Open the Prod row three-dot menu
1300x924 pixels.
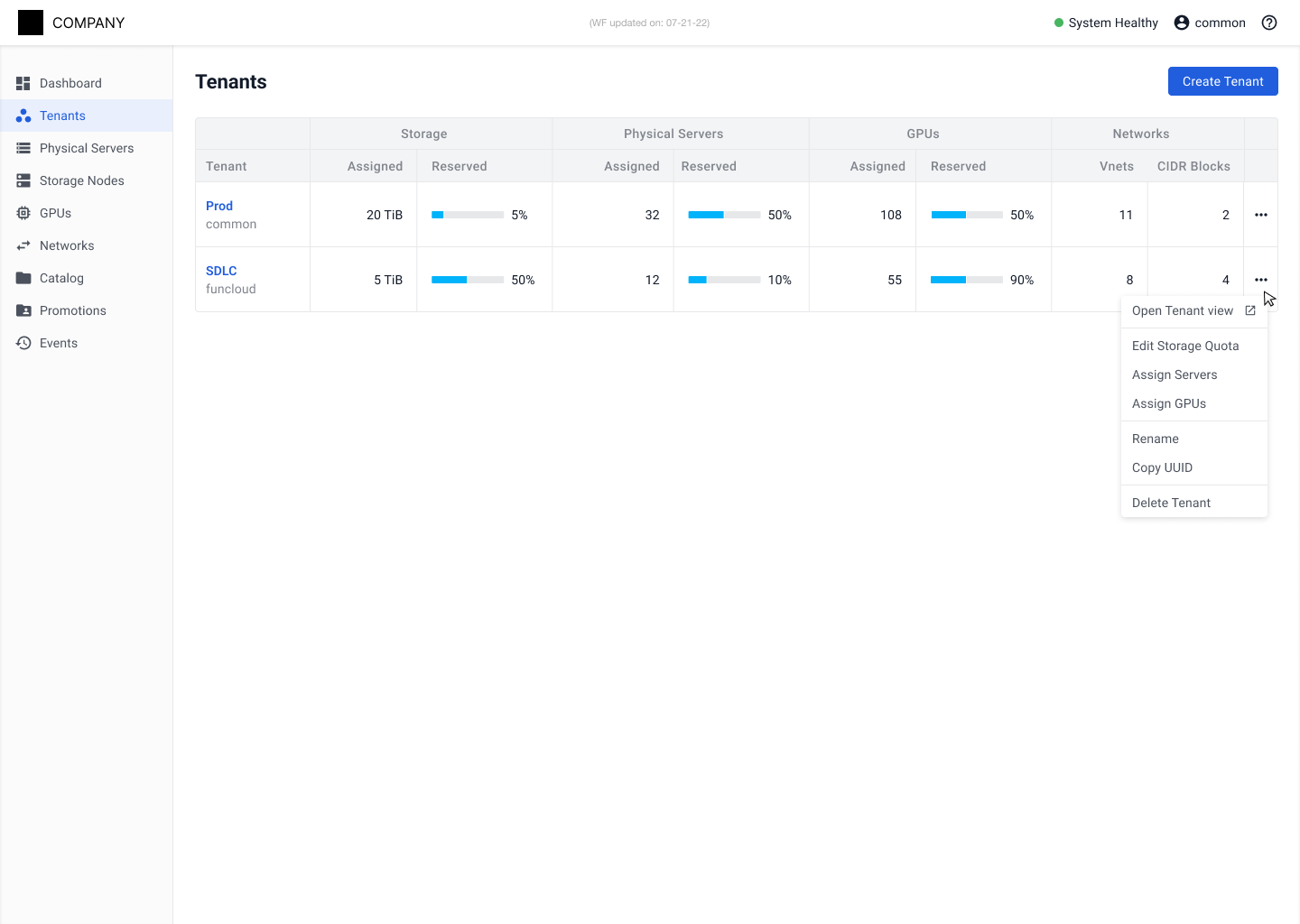point(1261,215)
